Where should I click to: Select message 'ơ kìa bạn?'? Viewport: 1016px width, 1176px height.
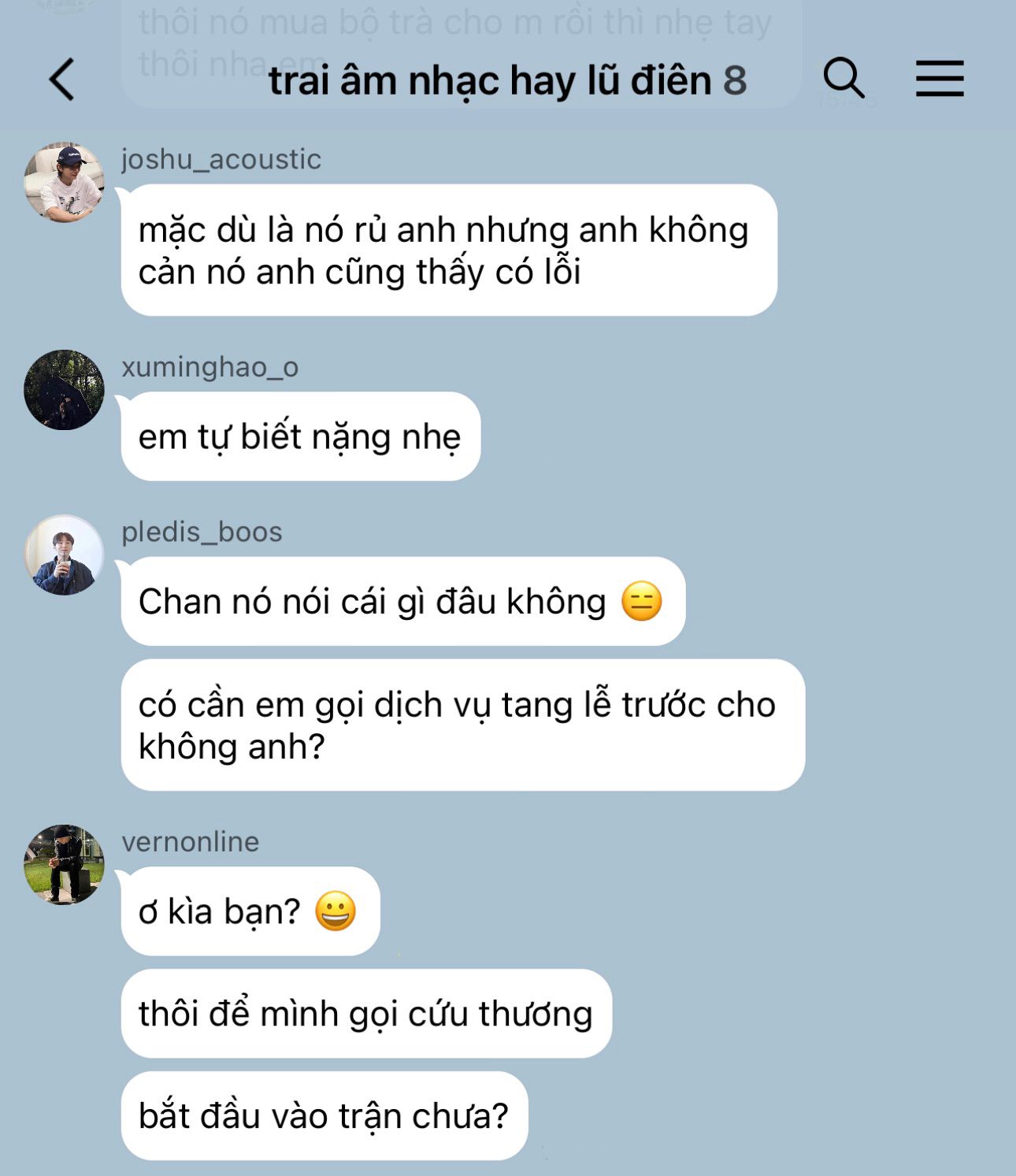tap(250, 911)
